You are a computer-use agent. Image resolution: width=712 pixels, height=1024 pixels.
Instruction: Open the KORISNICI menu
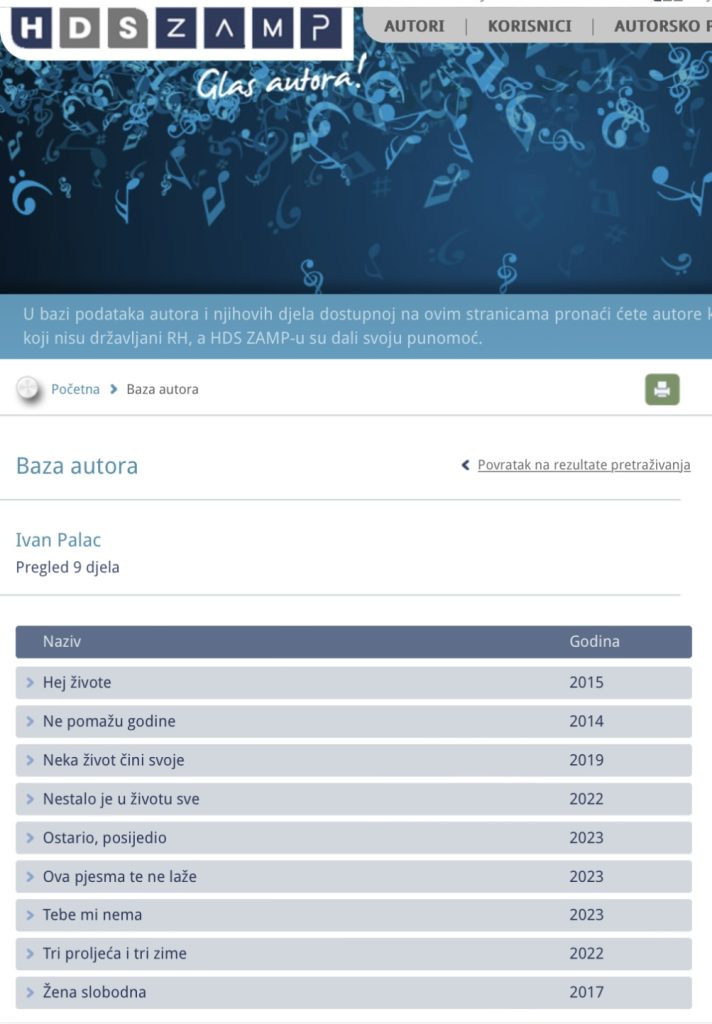529,26
